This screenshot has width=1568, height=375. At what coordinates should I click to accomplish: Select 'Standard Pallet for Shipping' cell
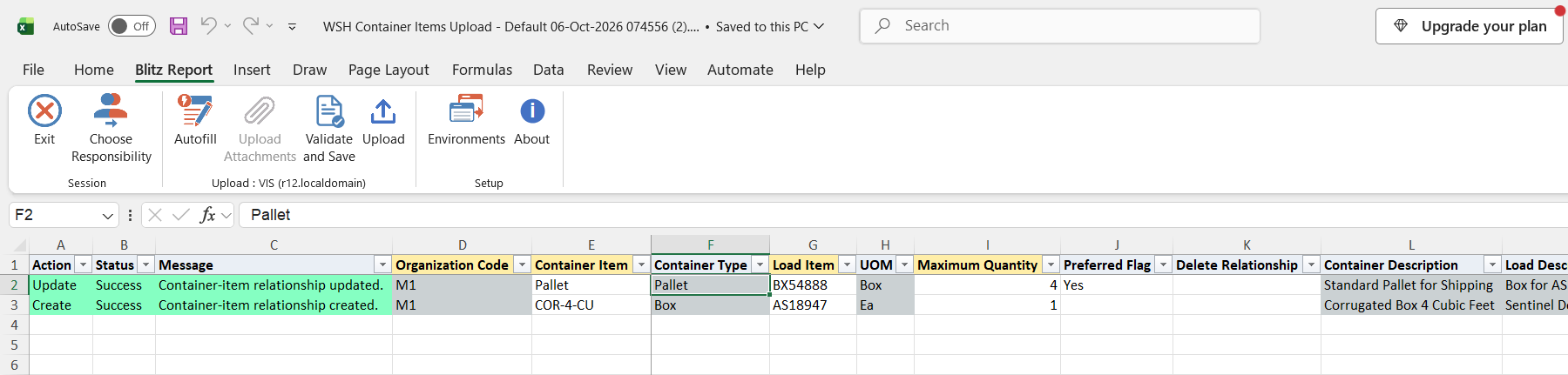click(1411, 285)
